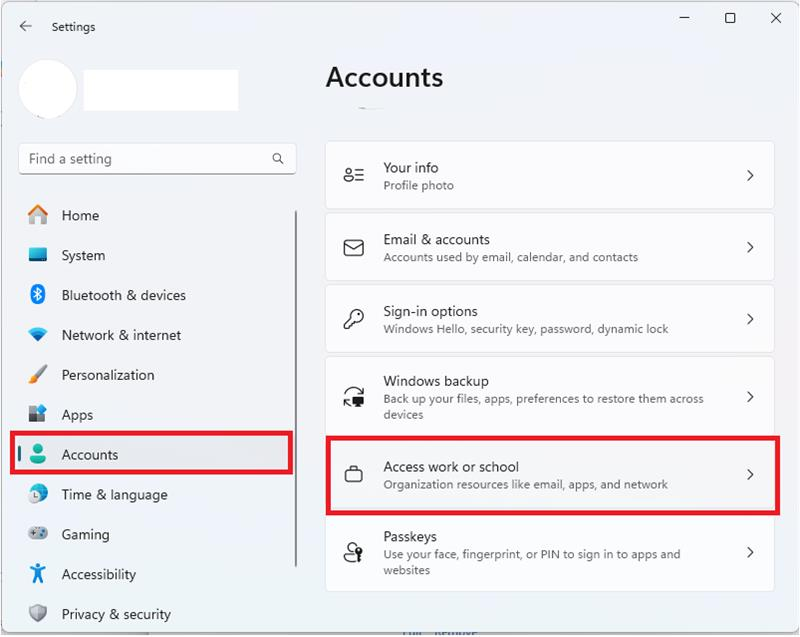Click the Accounts person icon
The width and height of the screenshot is (800, 637).
pos(38,454)
